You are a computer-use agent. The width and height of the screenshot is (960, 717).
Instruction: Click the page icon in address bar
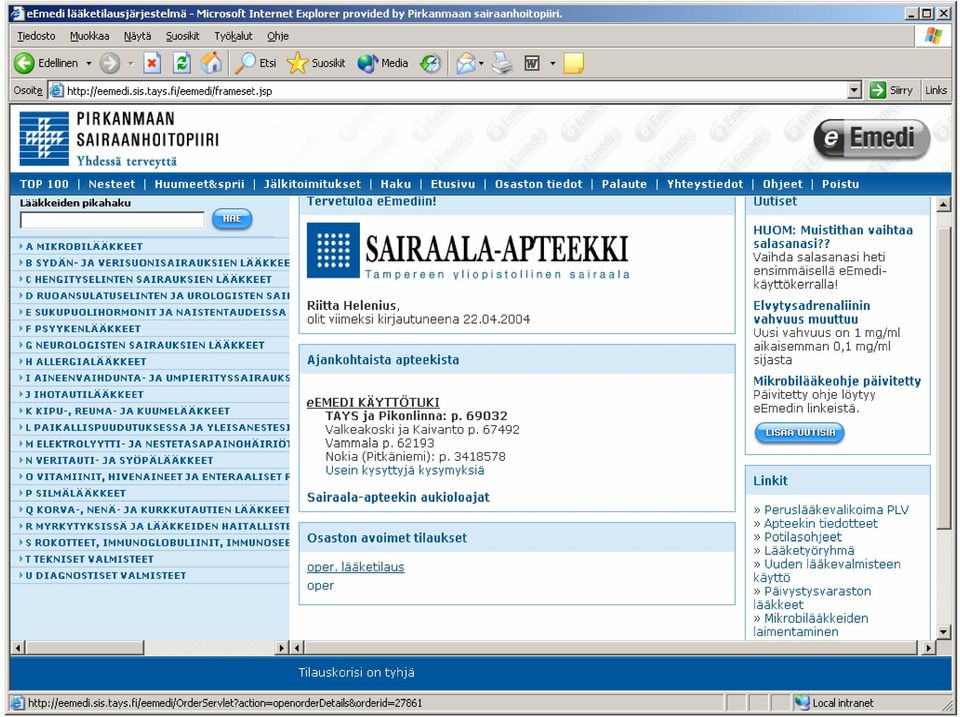[x=57, y=91]
